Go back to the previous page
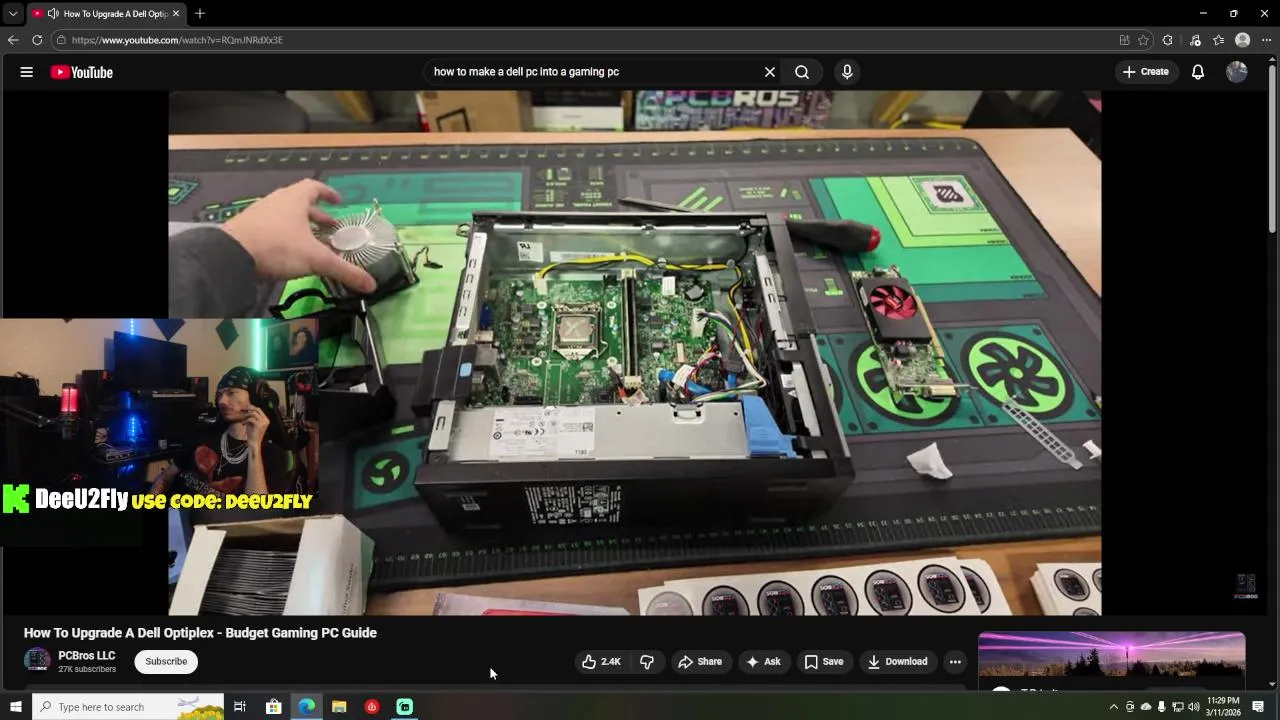Image resolution: width=1280 pixels, height=720 pixels. coord(13,40)
